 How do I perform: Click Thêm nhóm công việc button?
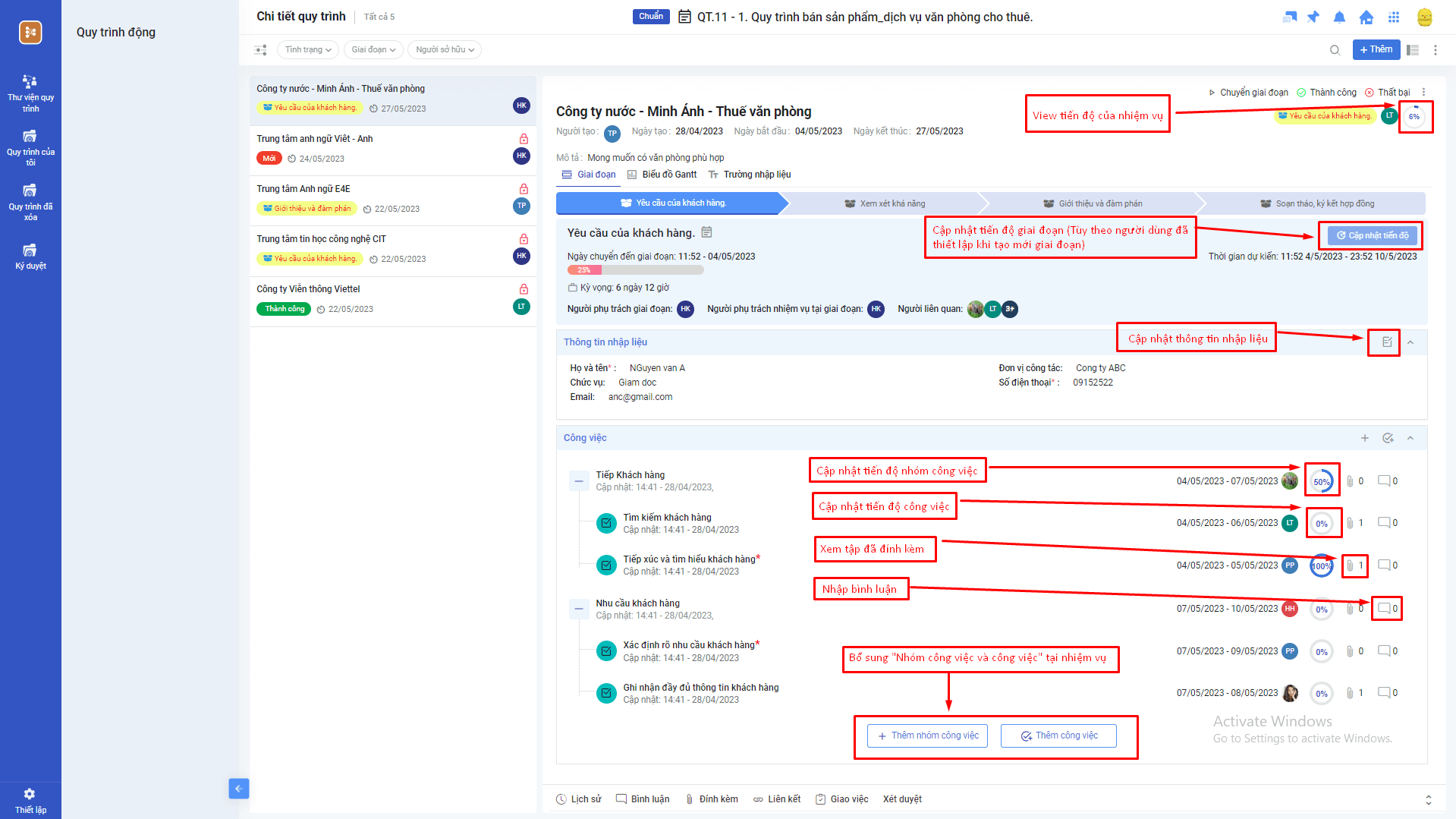[x=927, y=736]
